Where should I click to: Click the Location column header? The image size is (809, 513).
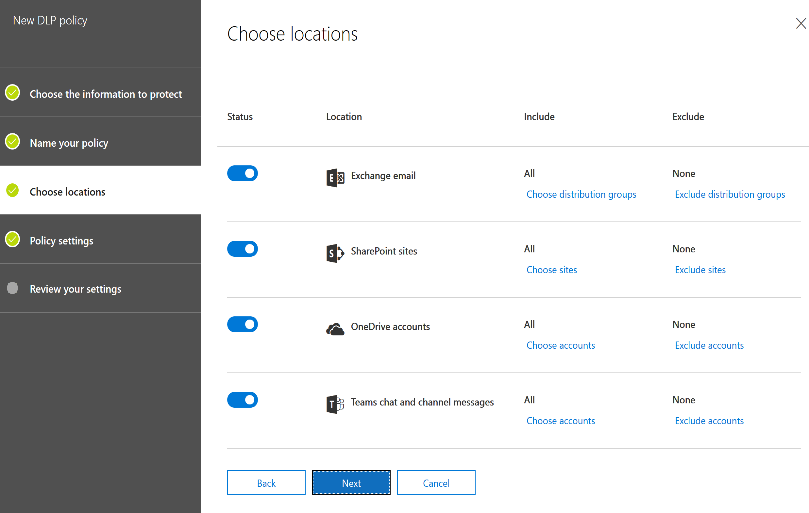click(x=344, y=117)
